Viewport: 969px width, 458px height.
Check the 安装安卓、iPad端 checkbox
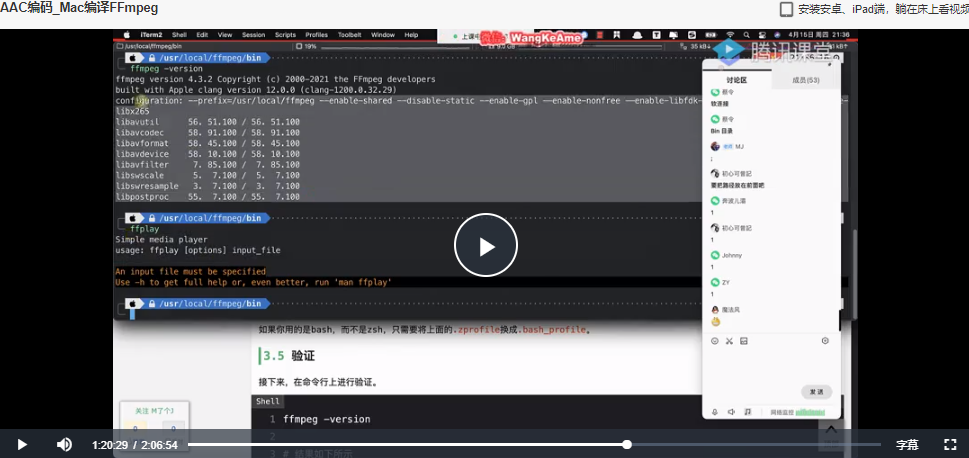(x=786, y=9)
